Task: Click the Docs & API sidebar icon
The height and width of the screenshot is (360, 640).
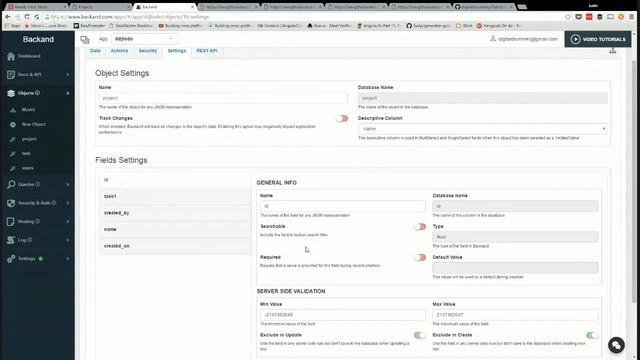Action: point(11,75)
